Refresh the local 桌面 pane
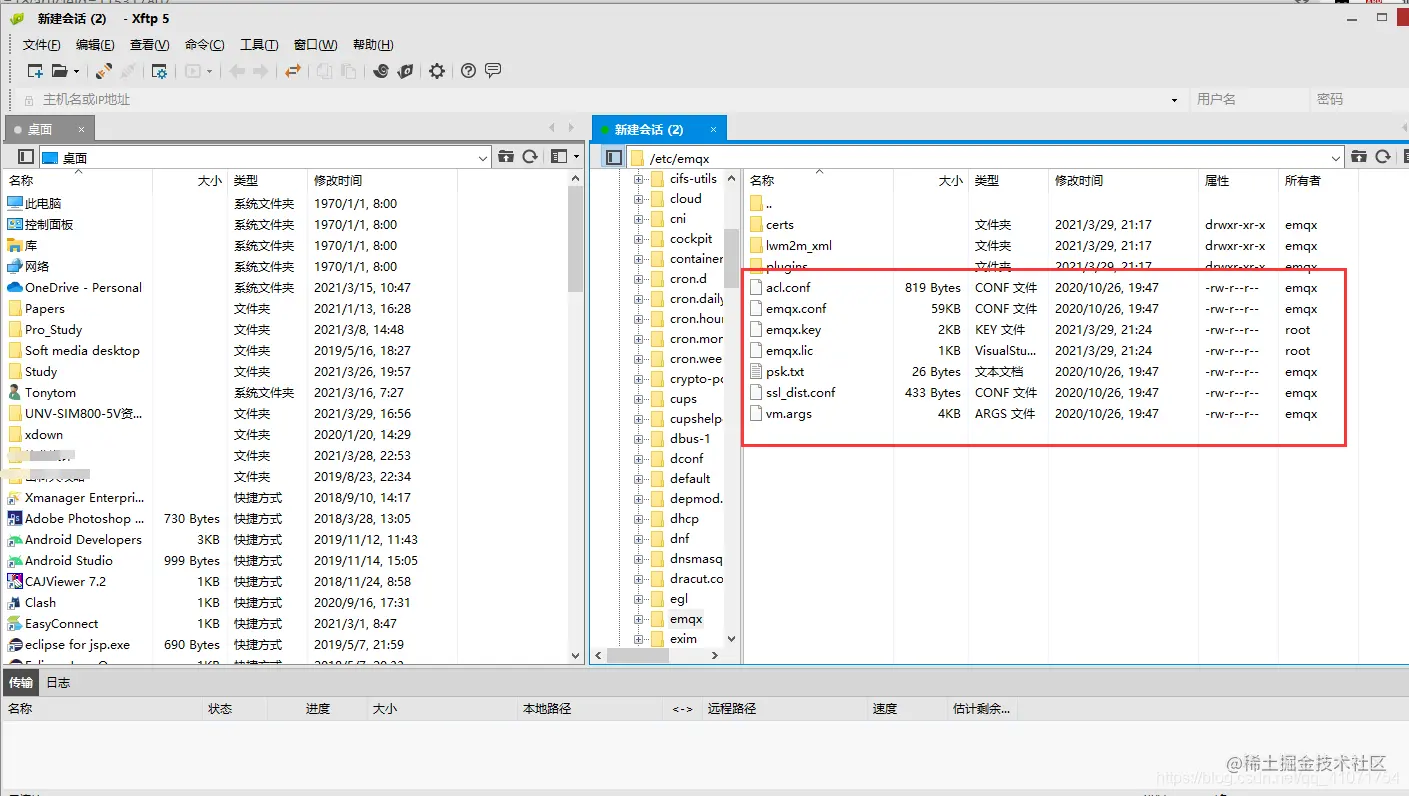Screen dimensions: 1409x796 pos(530,157)
